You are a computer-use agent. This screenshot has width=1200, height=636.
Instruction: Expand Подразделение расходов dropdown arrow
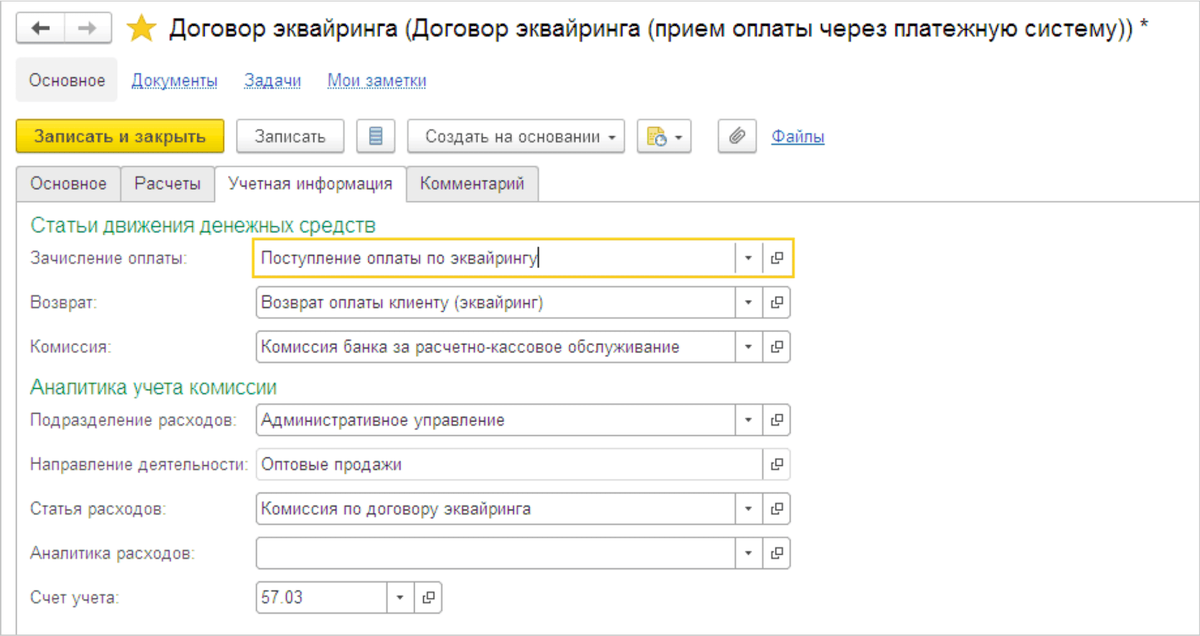click(749, 420)
